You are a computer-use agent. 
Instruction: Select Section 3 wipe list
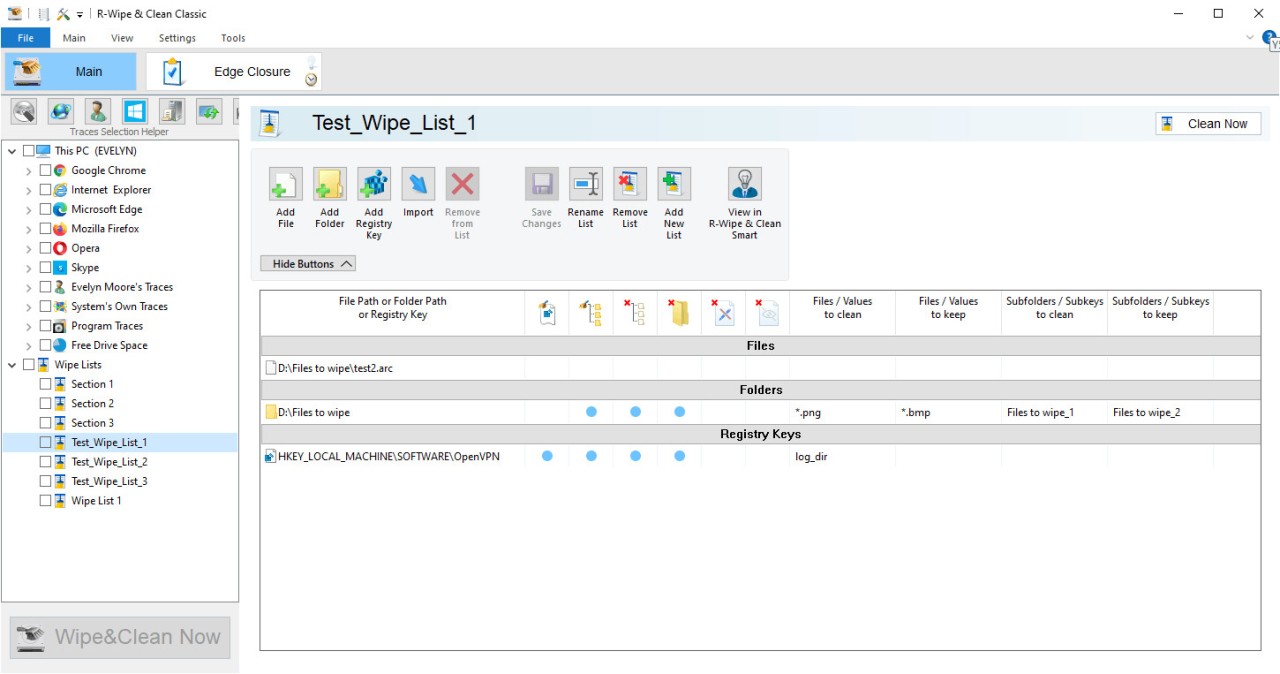pyautogui.click(x=92, y=423)
